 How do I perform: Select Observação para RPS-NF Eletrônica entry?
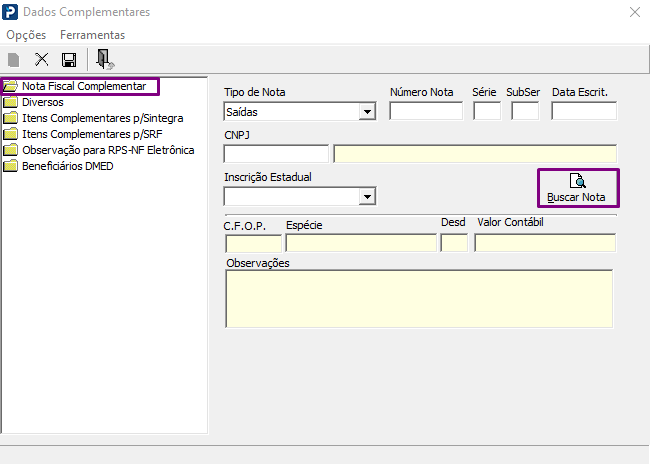pos(108,150)
